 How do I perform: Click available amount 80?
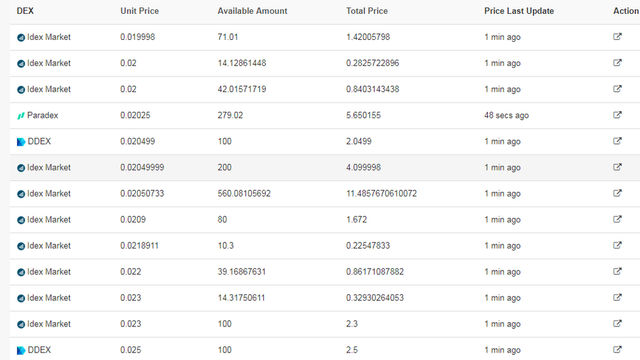tap(222, 220)
